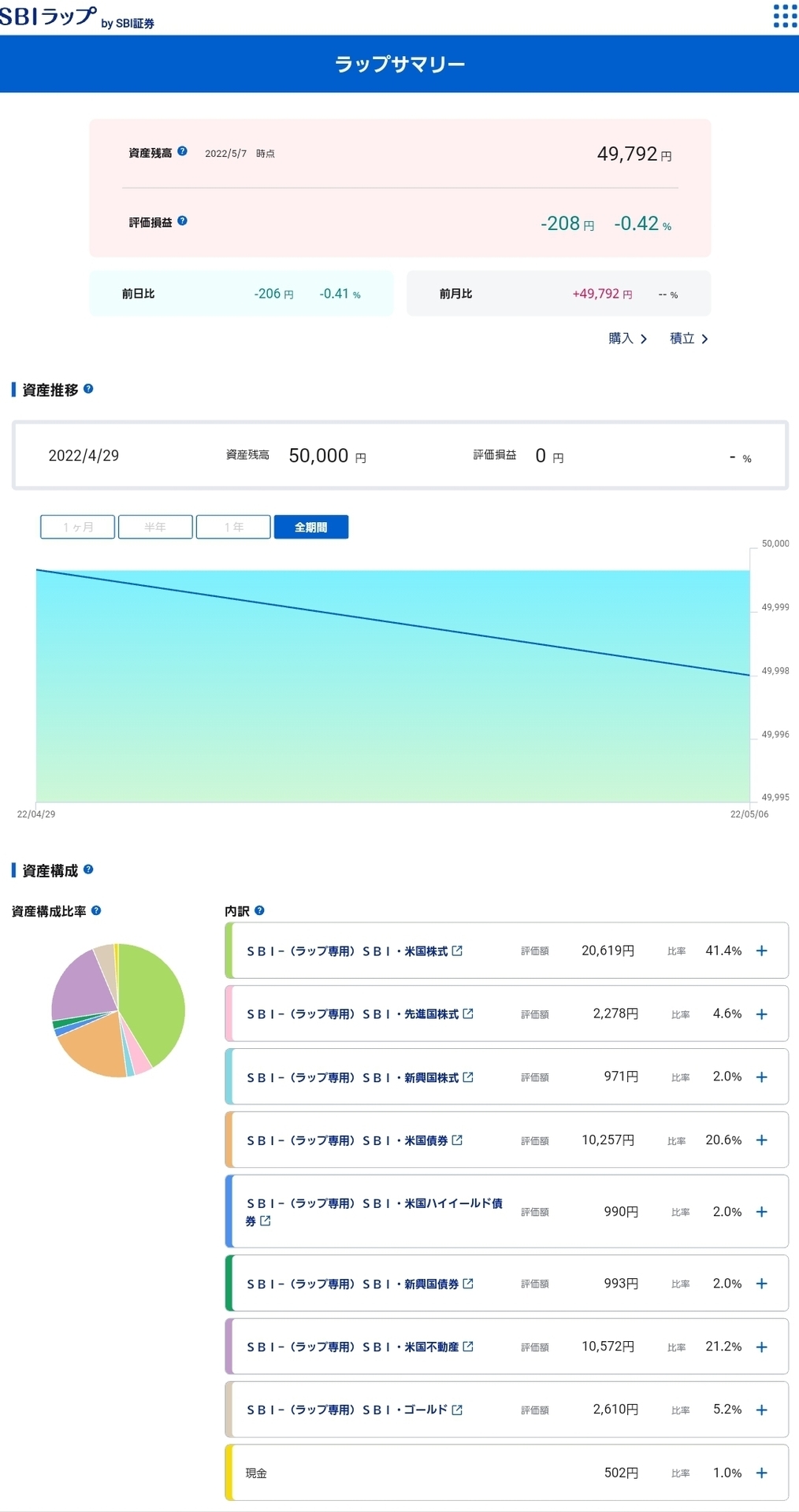Open the app grid menu icon
This screenshot has width=799, height=1512.
(x=785, y=16)
